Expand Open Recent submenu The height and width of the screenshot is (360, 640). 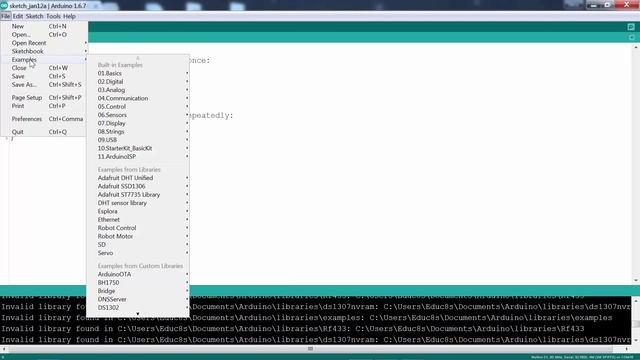point(44,43)
